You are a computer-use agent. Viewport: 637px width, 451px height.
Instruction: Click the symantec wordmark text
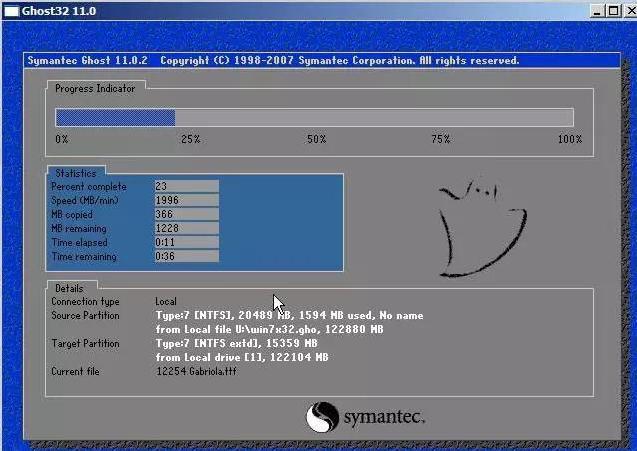(x=384, y=417)
